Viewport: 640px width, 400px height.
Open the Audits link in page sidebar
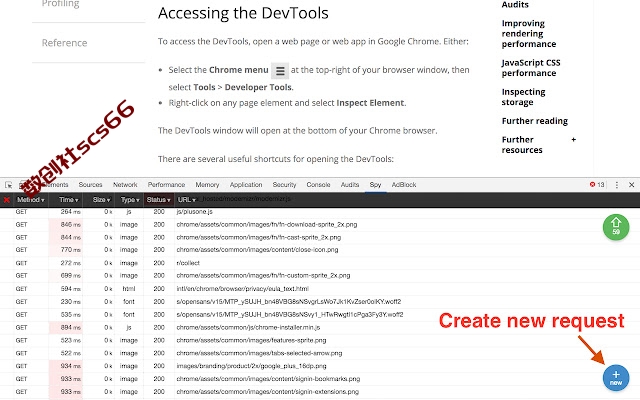point(515,4)
